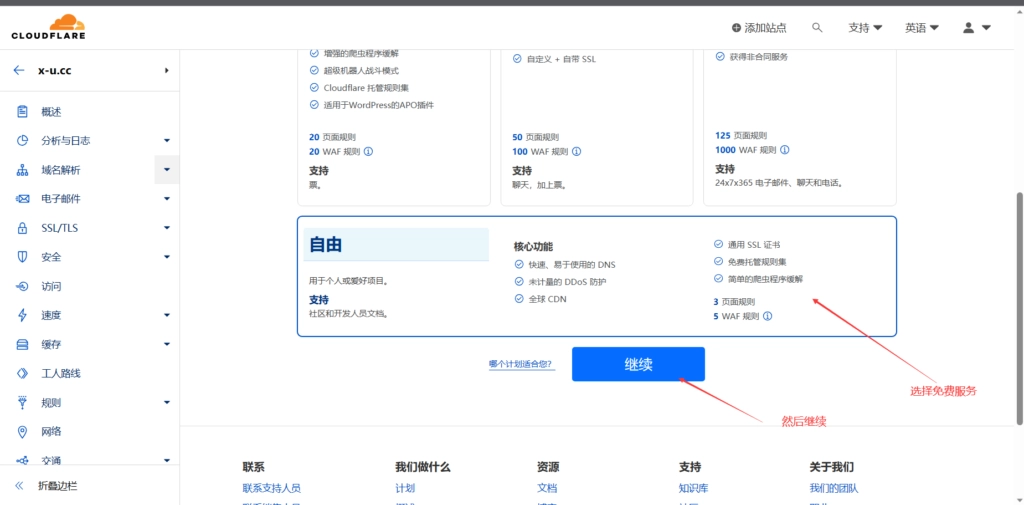
Task: Click checkmark icon beside 全球 CDN
Action: 519,299
